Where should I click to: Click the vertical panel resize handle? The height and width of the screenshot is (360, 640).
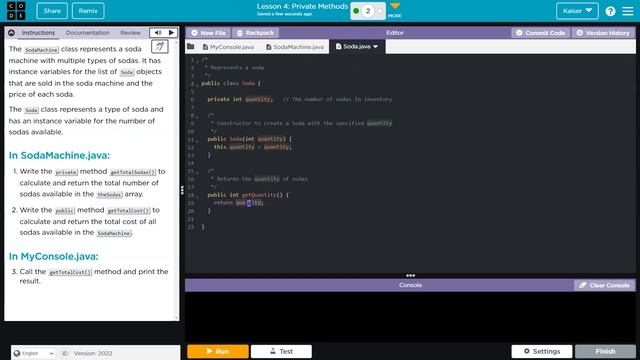182,190
